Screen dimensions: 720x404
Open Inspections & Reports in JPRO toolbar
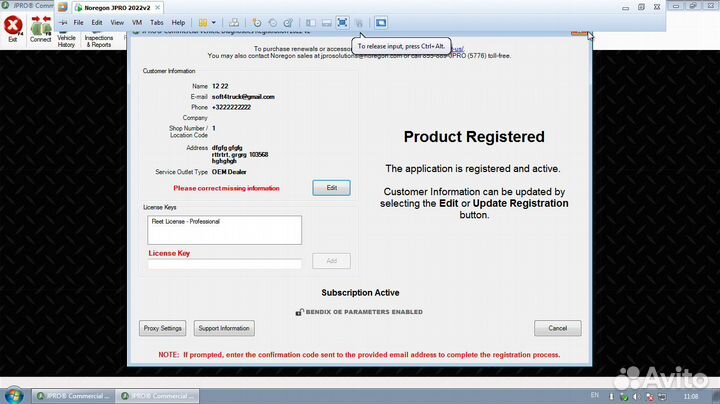tap(99, 40)
